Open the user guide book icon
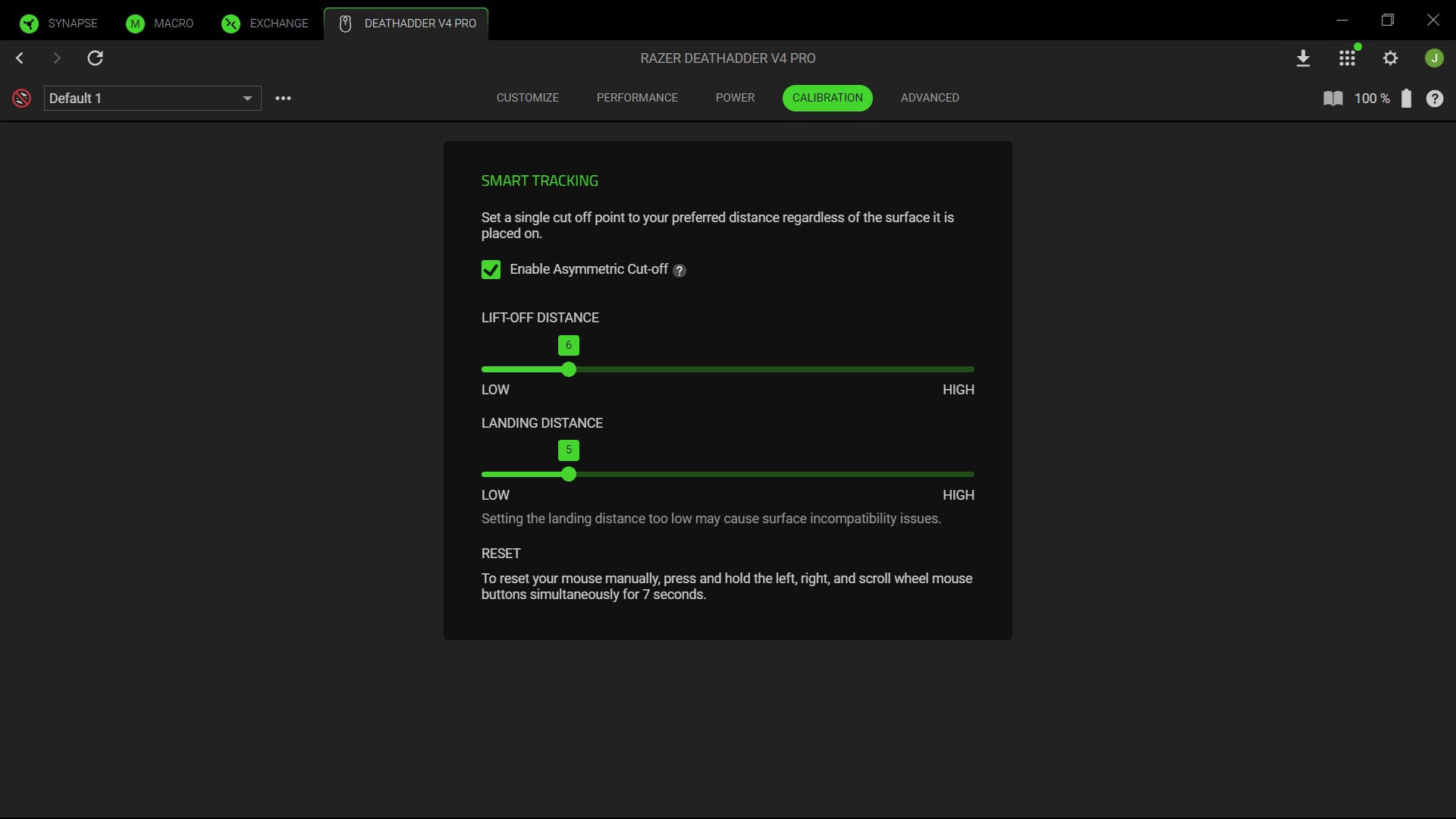 click(x=1332, y=99)
